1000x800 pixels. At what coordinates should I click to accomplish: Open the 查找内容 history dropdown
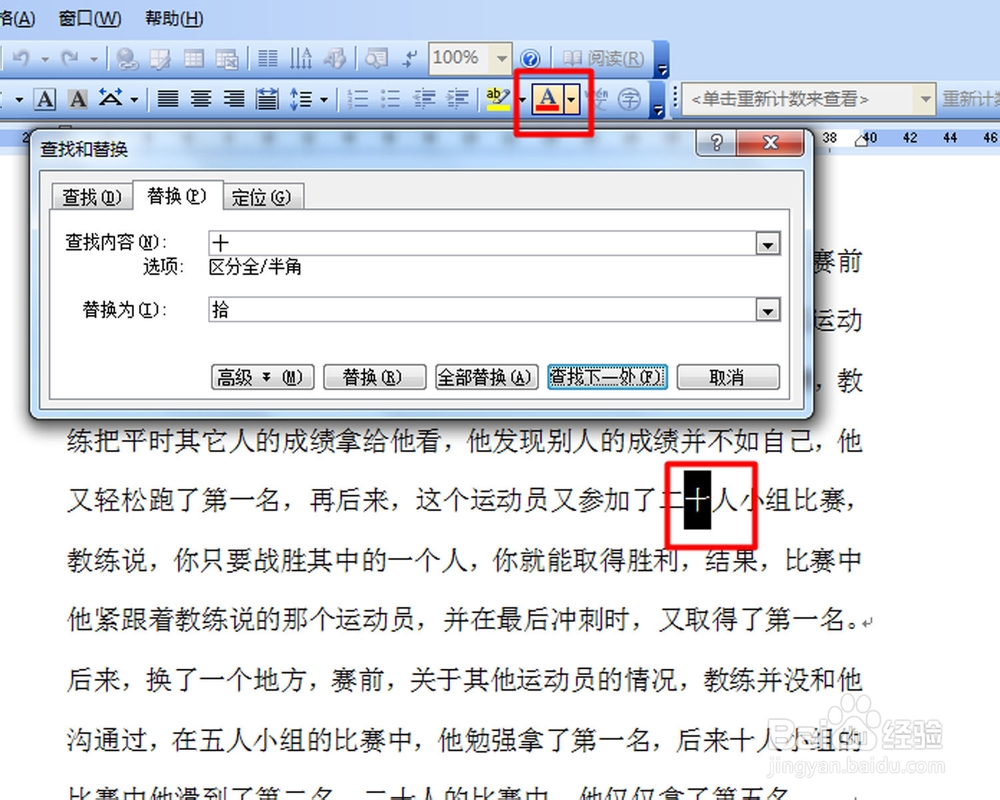pyautogui.click(x=768, y=244)
